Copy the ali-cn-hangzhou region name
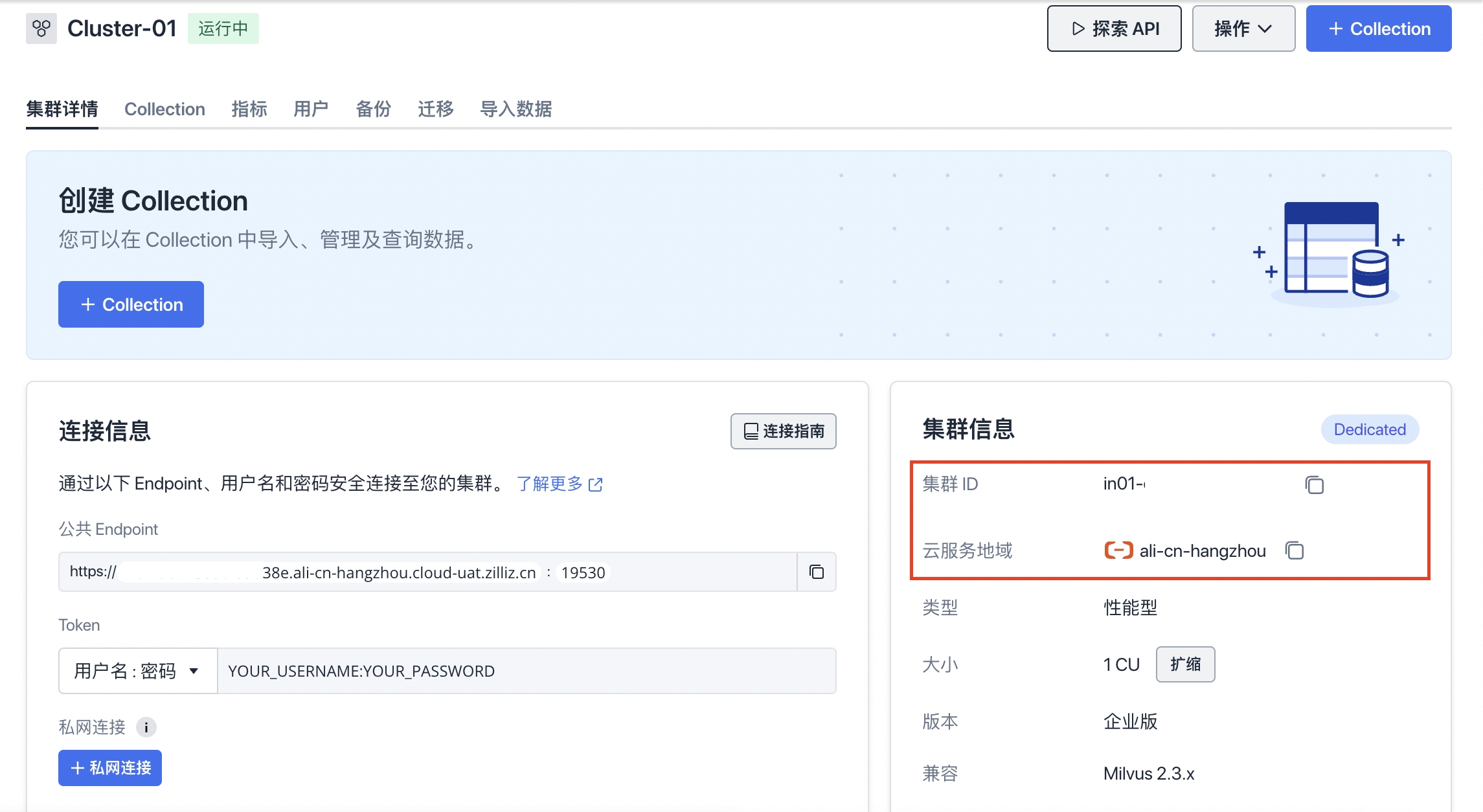This screenshot has width=1483, height=812. coord(1295,550)
